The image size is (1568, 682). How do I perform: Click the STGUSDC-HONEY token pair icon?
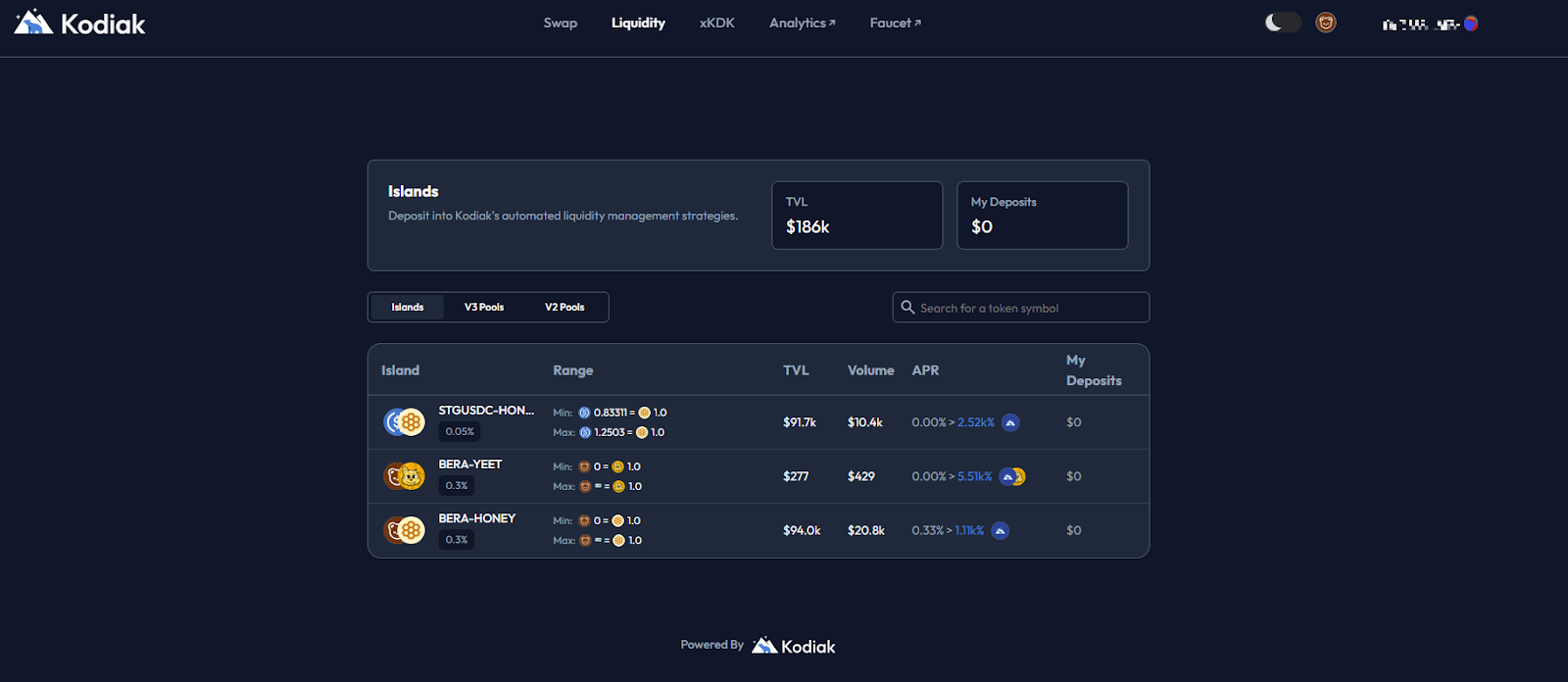[404, 422]
